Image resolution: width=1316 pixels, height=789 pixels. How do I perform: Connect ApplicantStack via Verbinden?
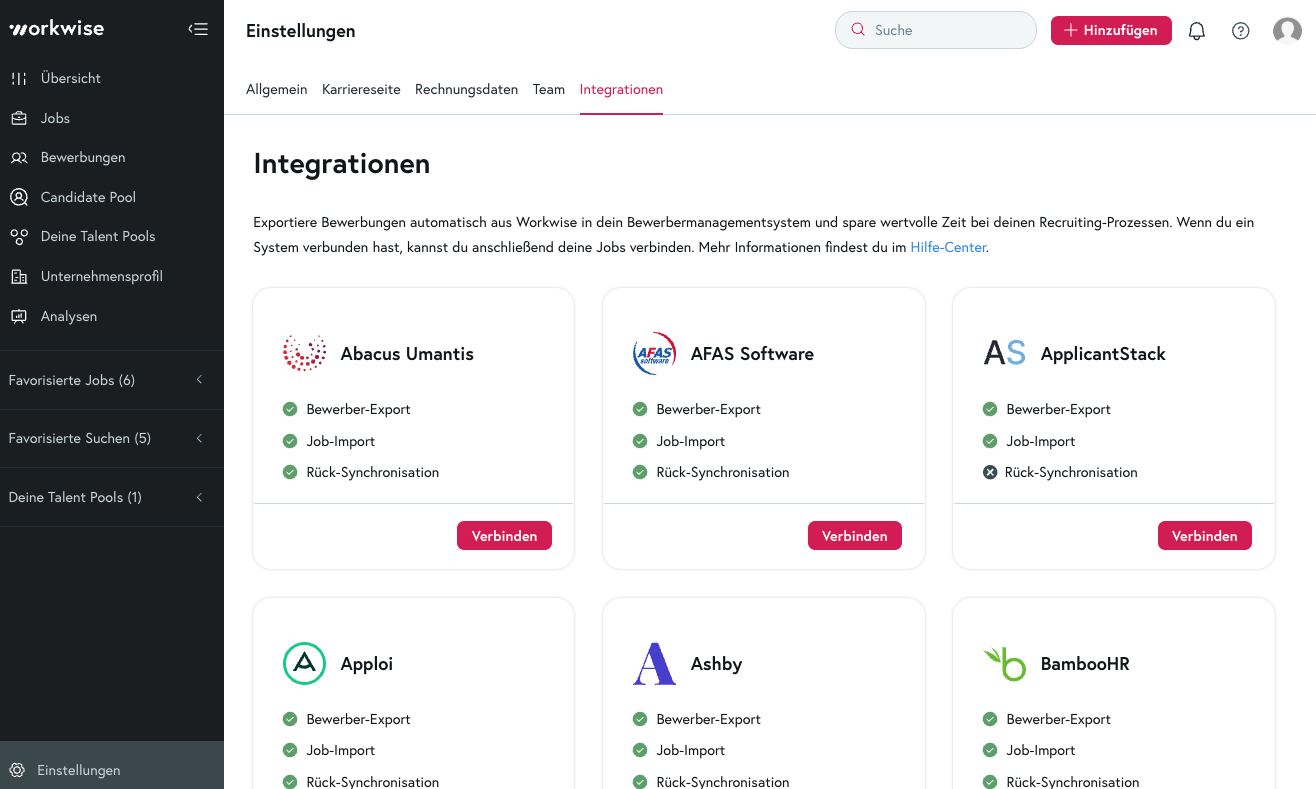1205,536
